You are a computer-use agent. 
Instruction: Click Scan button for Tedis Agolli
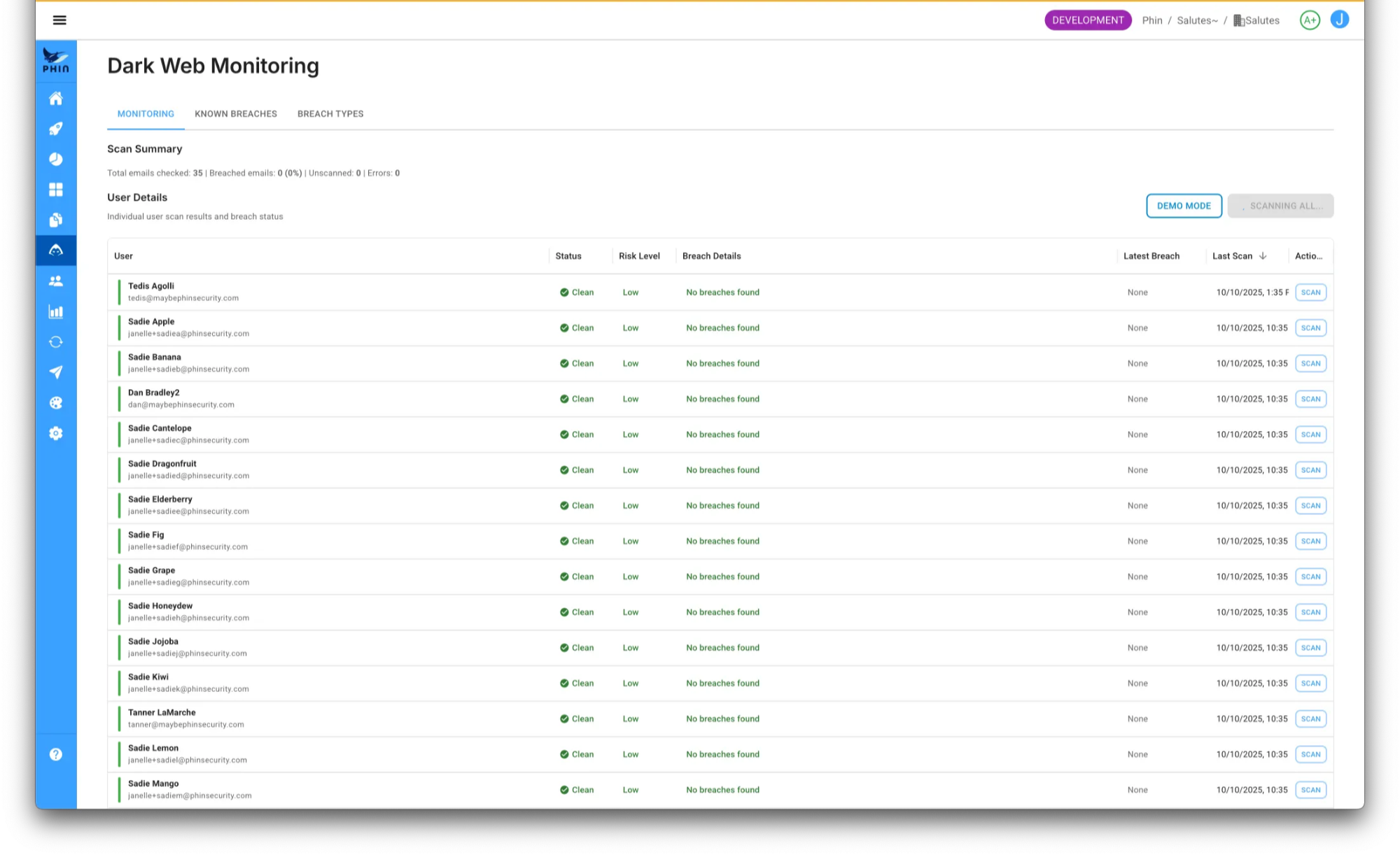1310,292
